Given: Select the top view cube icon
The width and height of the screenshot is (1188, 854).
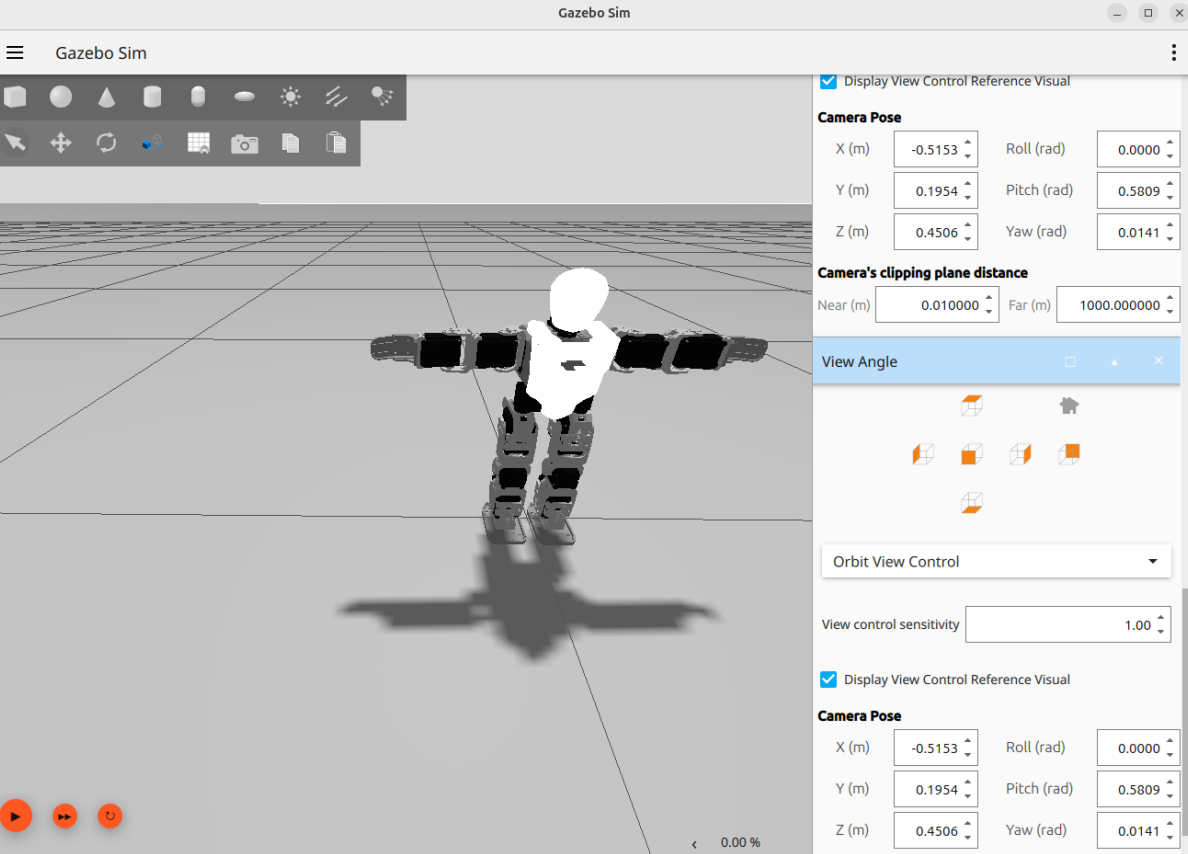Looking at the screenshot, I should click(971, 406).
